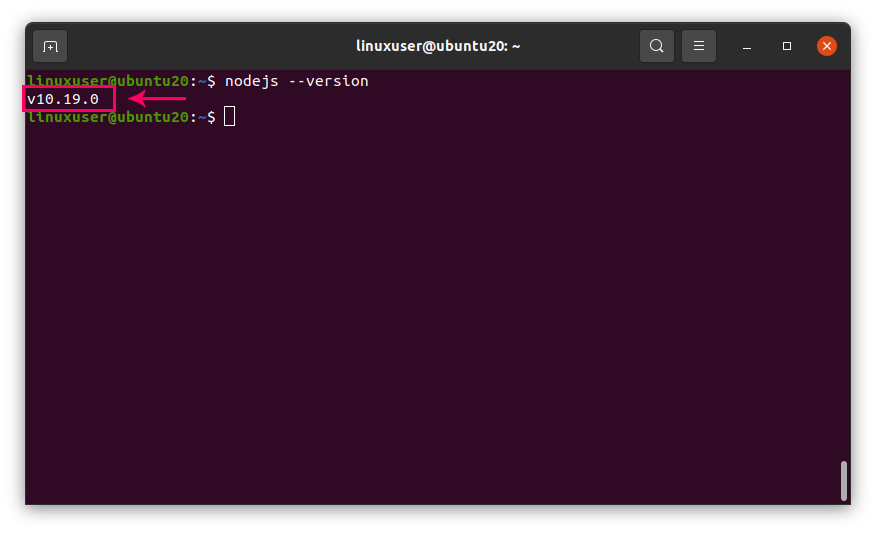Click the dollar sign before nodejs command
This screenshot has width=876, height=533.
211,81
